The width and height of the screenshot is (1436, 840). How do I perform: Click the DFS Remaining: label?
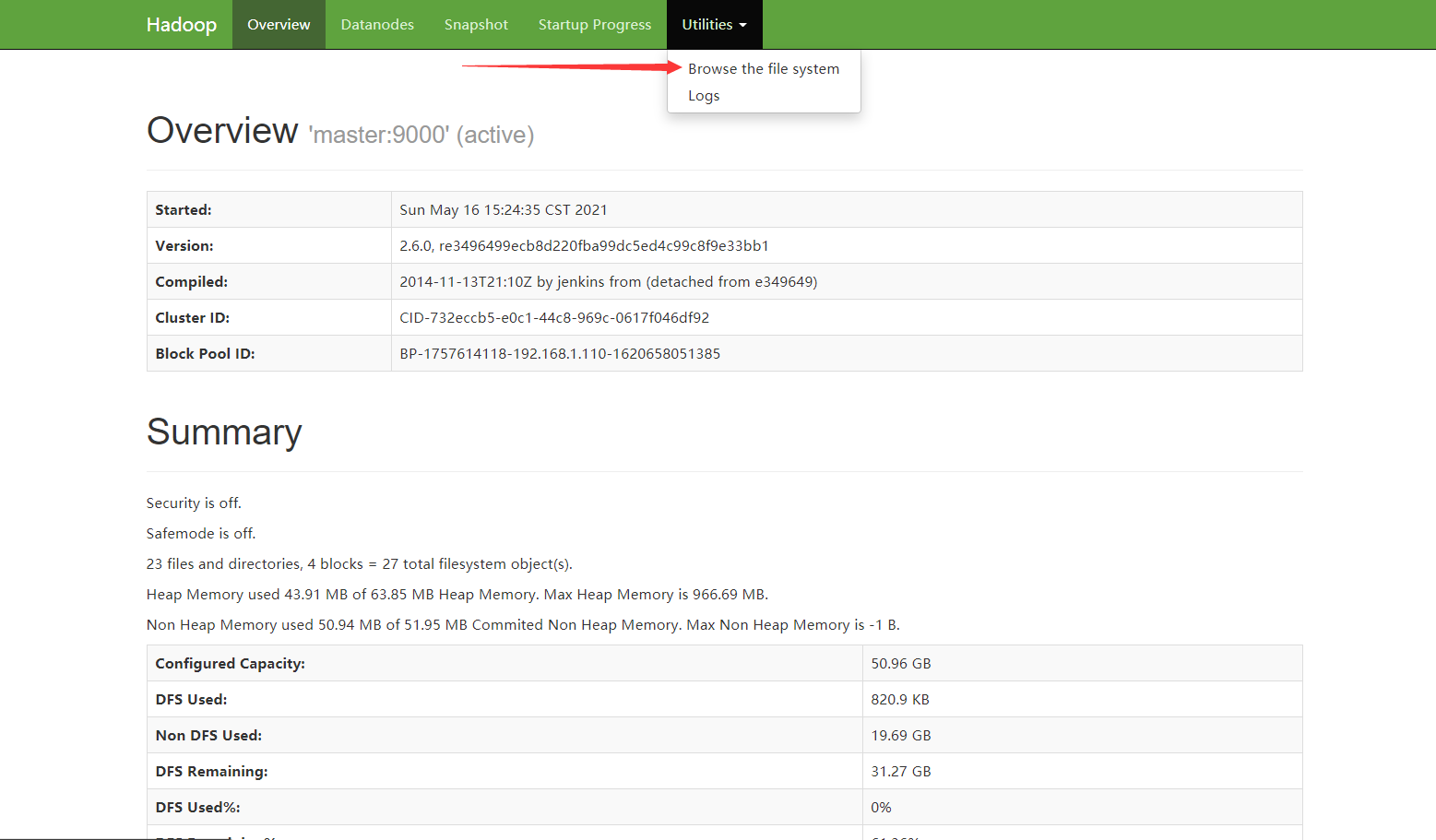(211, 772)
